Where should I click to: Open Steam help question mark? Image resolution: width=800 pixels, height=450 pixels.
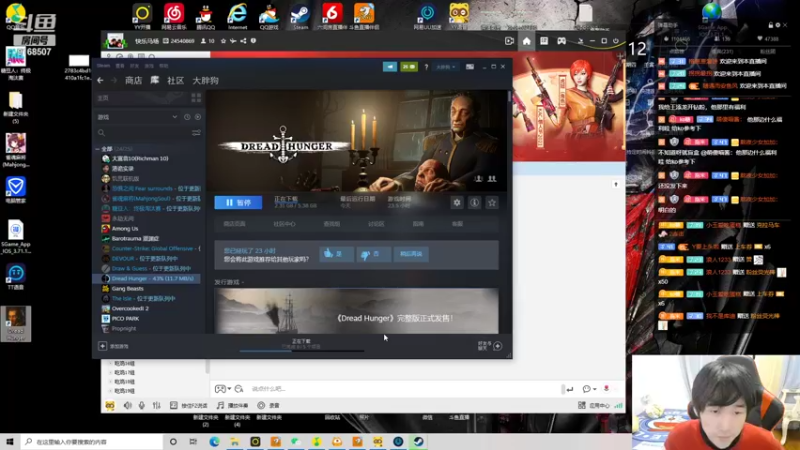426,67
